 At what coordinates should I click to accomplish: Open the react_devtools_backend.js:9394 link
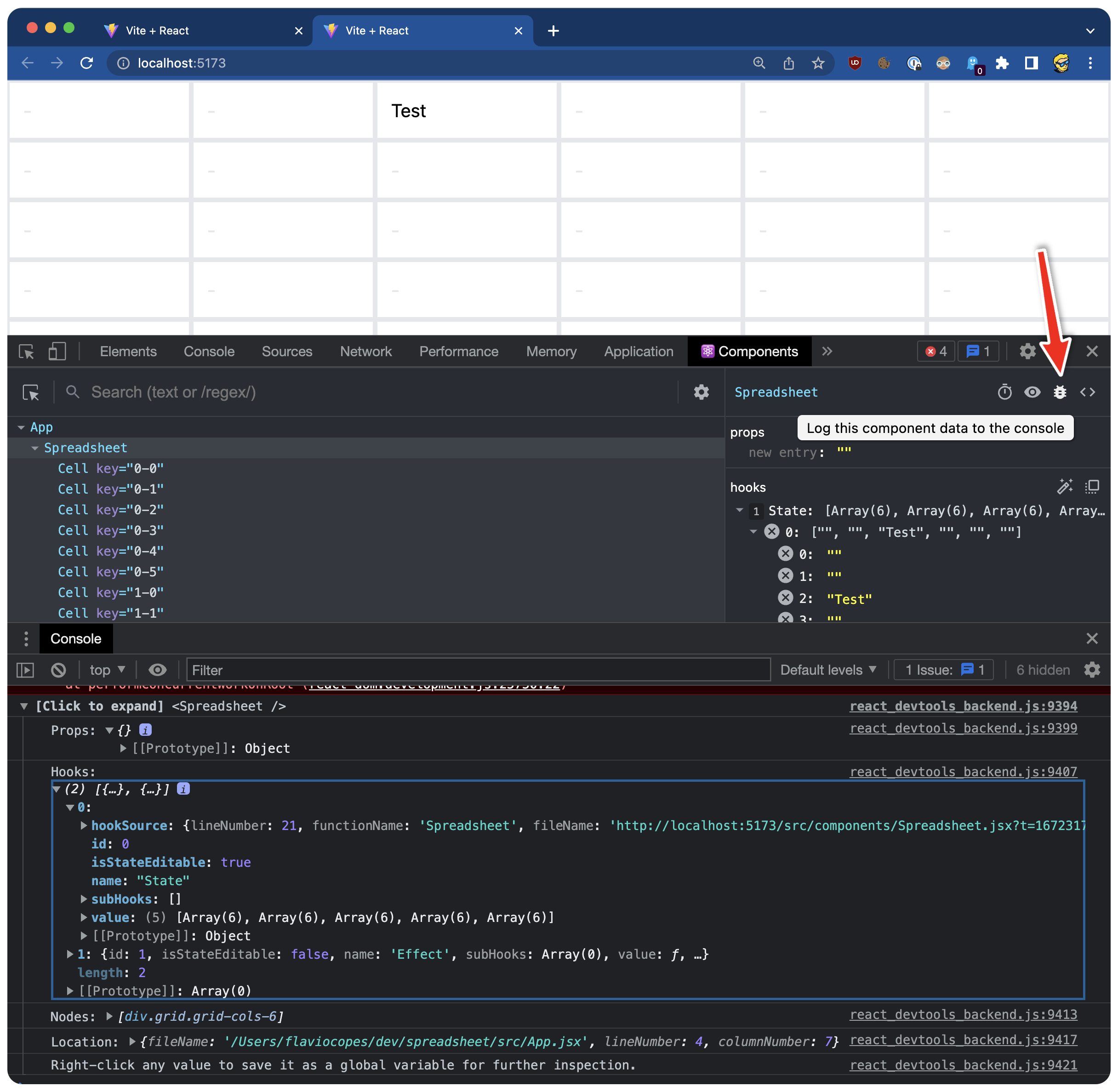click(963, 706)
